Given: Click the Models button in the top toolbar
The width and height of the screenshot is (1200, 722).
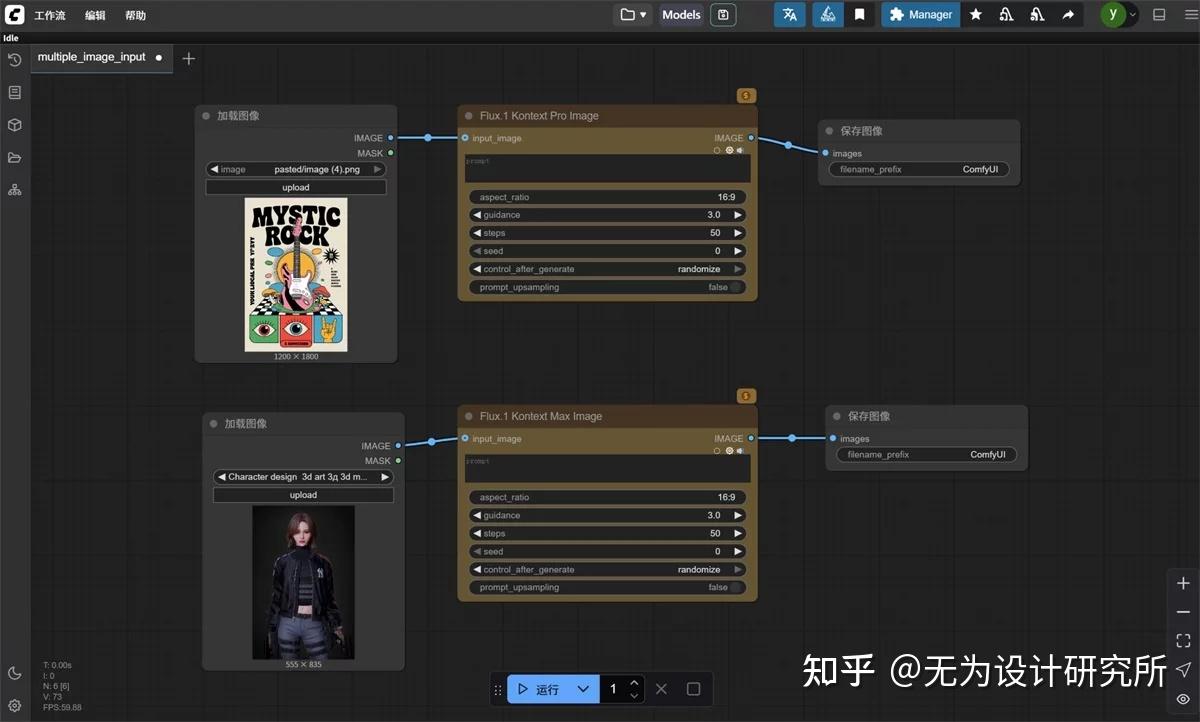Looking at the screenshot, I should click(x=680, y=14).
